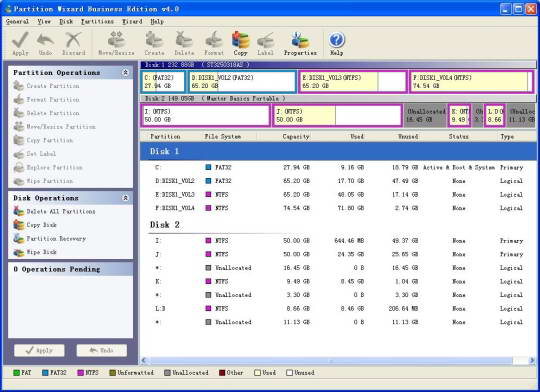Click the Delete toolbar icon
This screenshot has height=392, width=540.
point(184,39)
